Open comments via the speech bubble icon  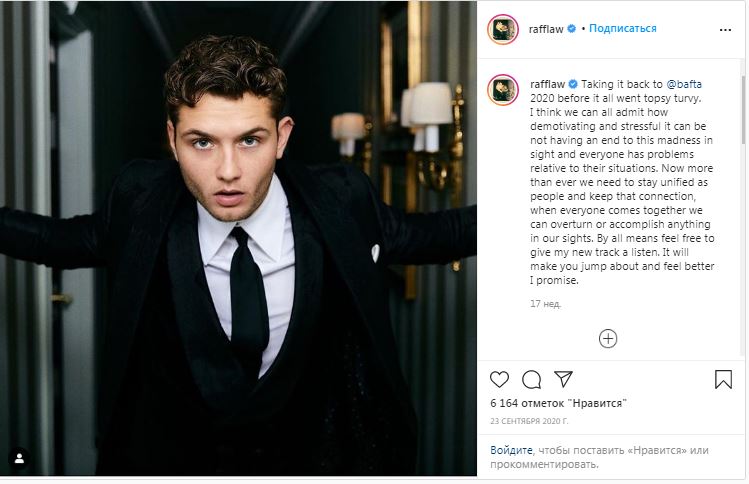532,379
